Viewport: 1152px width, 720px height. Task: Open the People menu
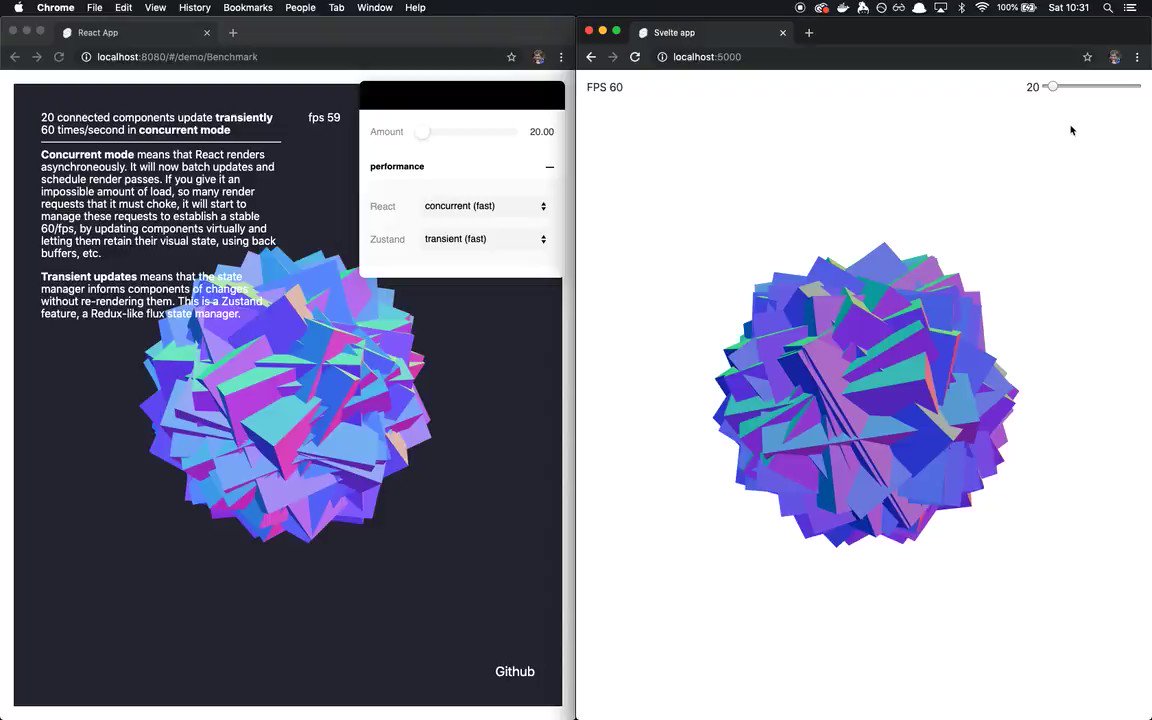click(300, 7)
